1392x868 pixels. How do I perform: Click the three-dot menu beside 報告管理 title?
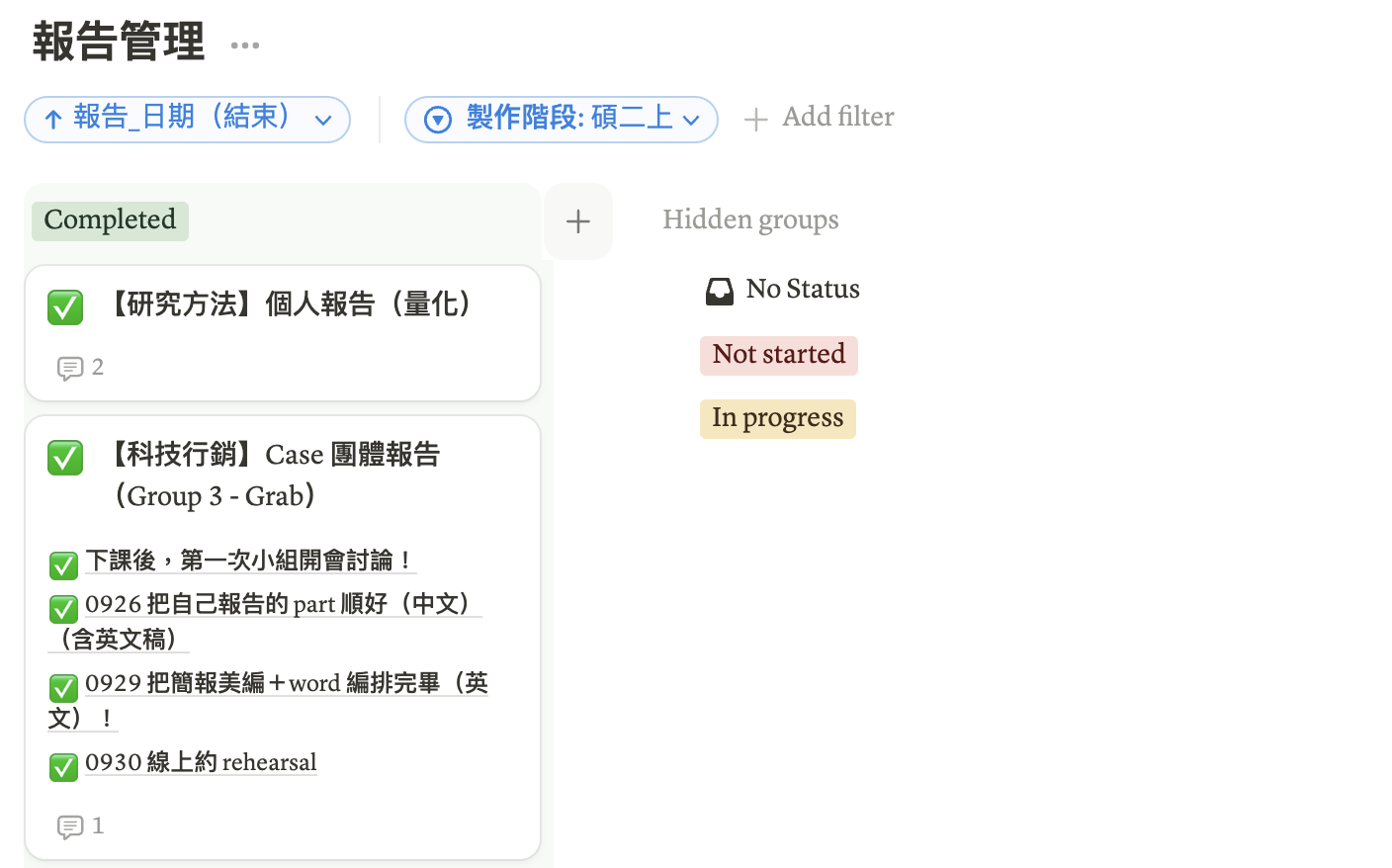coord(244,45)
